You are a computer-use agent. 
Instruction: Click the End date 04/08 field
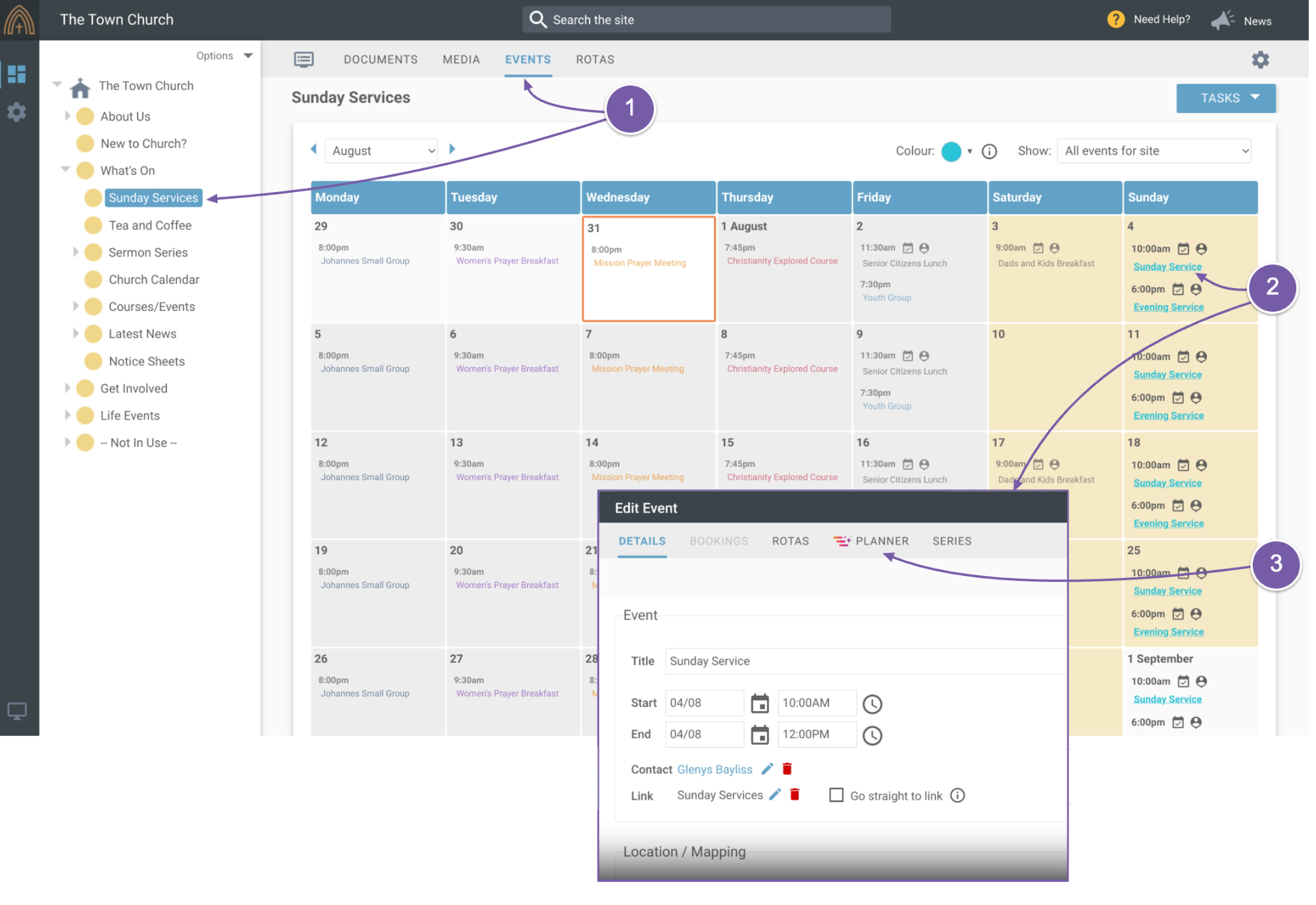tap(705, 735)
